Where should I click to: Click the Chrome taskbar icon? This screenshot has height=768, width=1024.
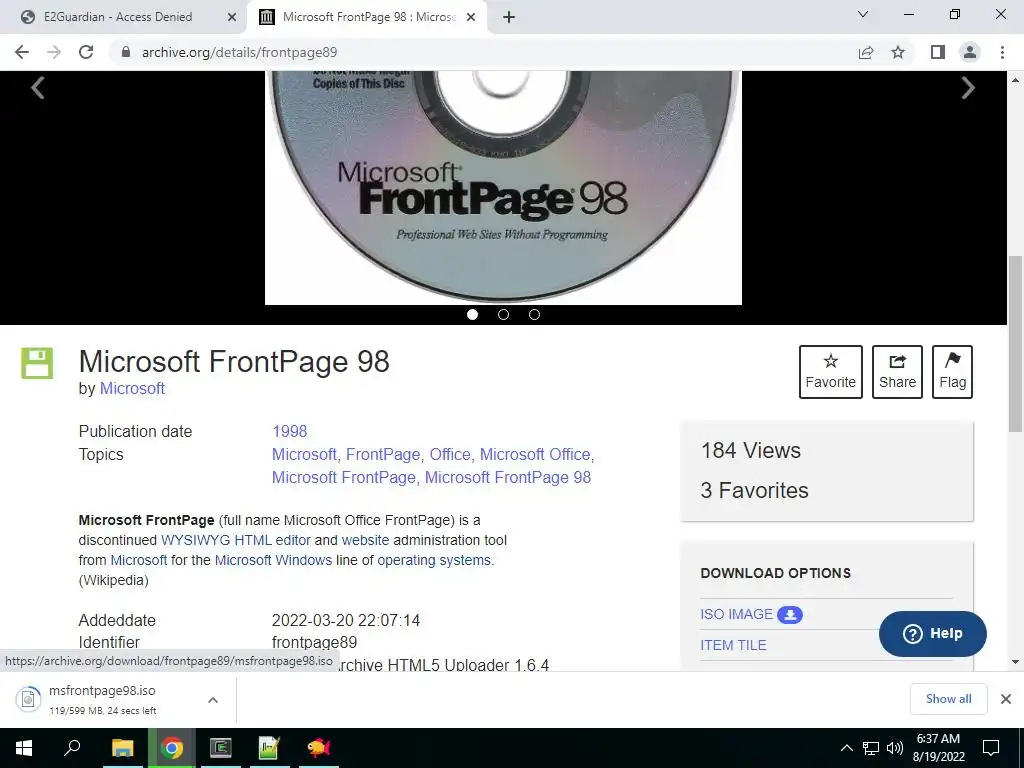click(172, 748)
